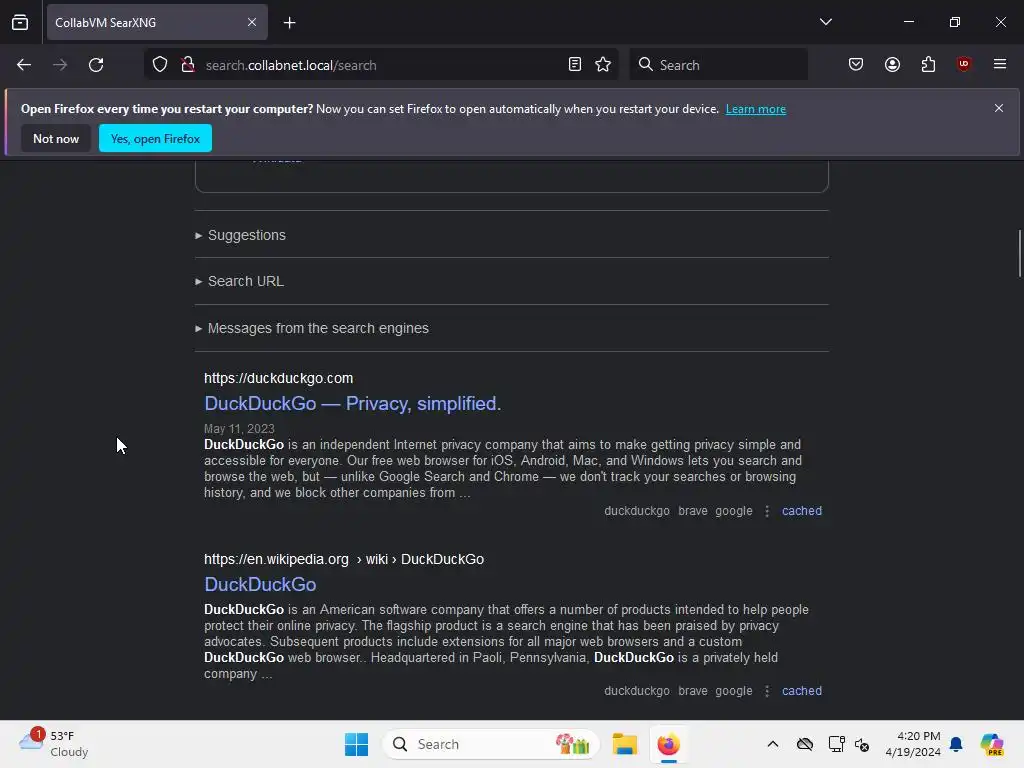The image size is (1024, 768).
Task: Open the Wikipedia DuckDuckGo result title
Action: pos(260,584)
